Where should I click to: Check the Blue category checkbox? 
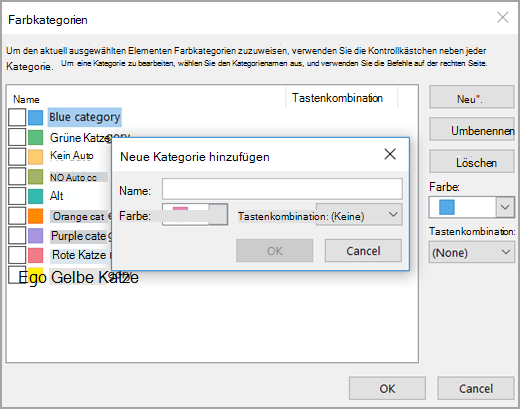coord(17,117)
